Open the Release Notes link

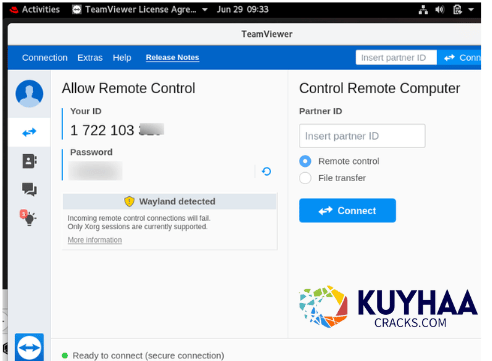click(x=172, y=57)
